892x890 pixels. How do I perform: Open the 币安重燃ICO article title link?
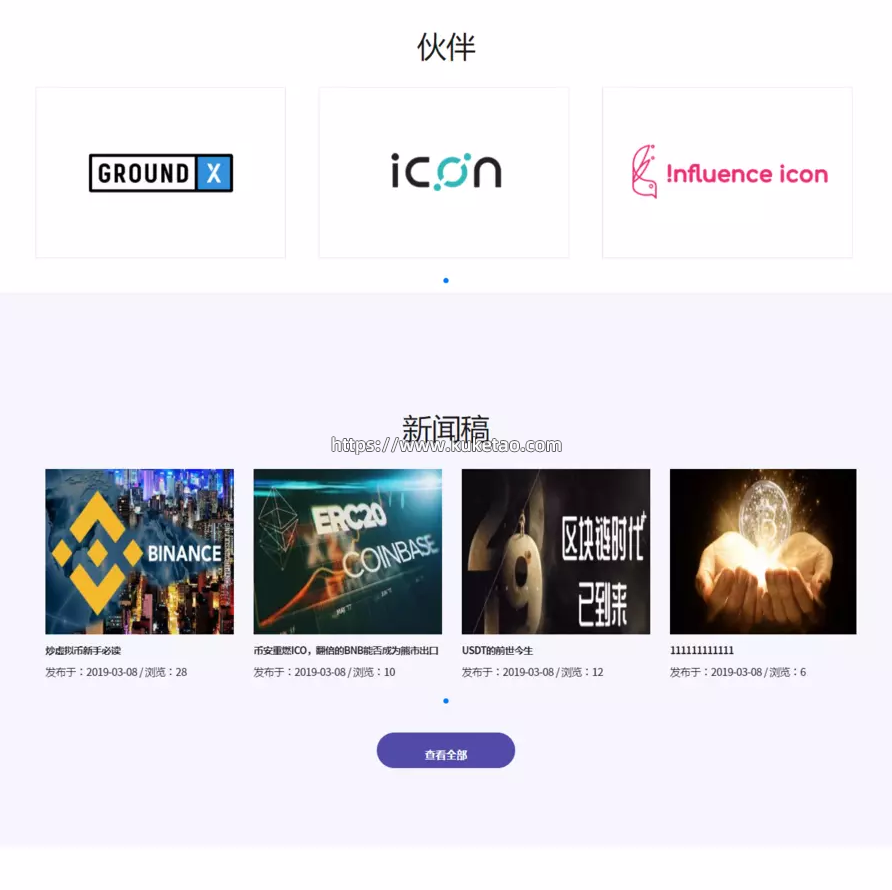coord(346,650)
